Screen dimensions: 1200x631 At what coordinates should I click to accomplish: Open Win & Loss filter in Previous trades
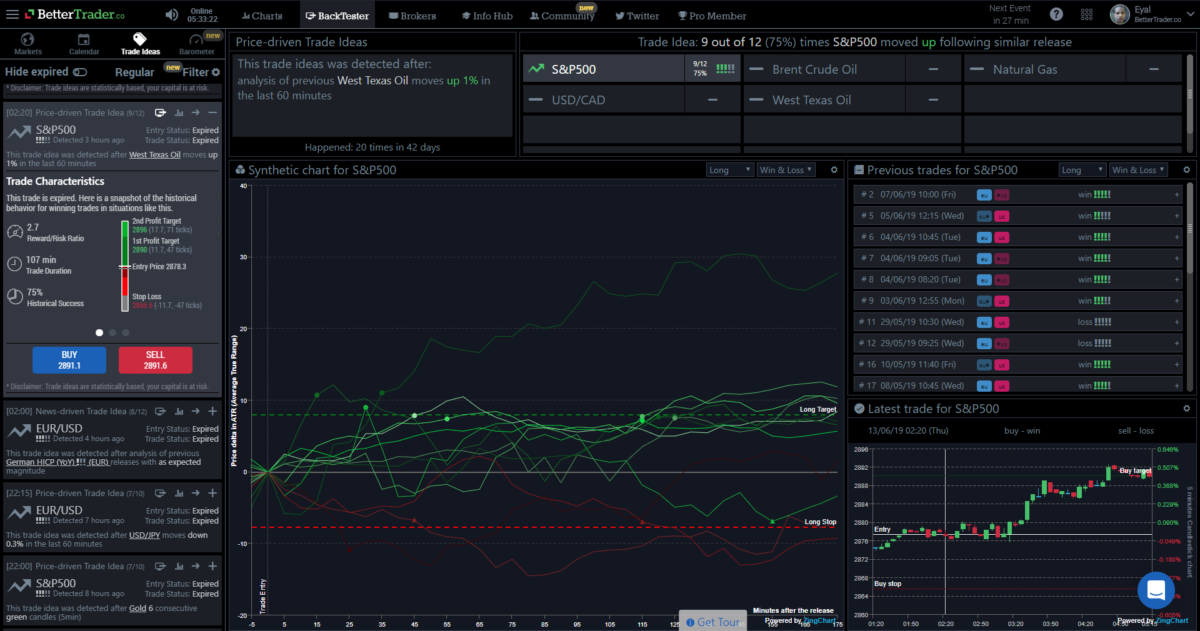[1138, 169]
